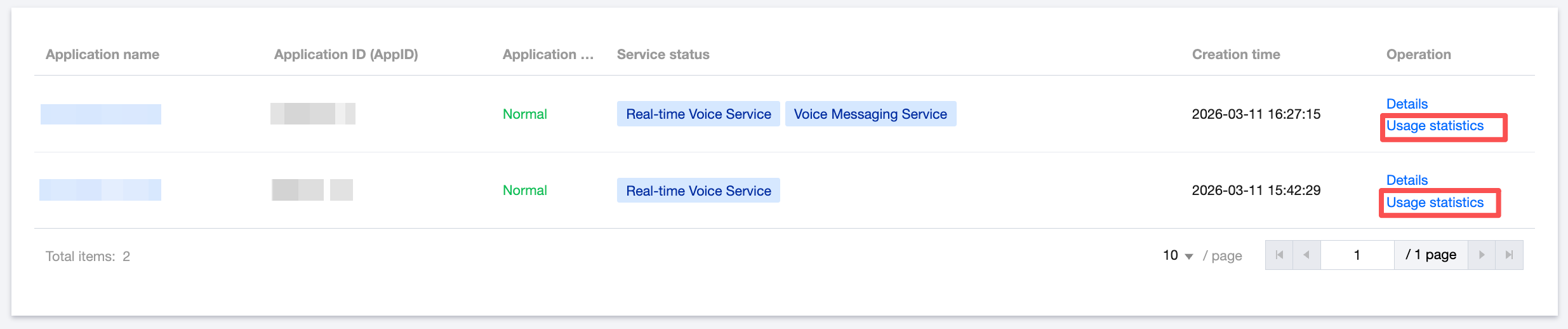
Task: Click the next page arrow
Action: (1482, 255)
